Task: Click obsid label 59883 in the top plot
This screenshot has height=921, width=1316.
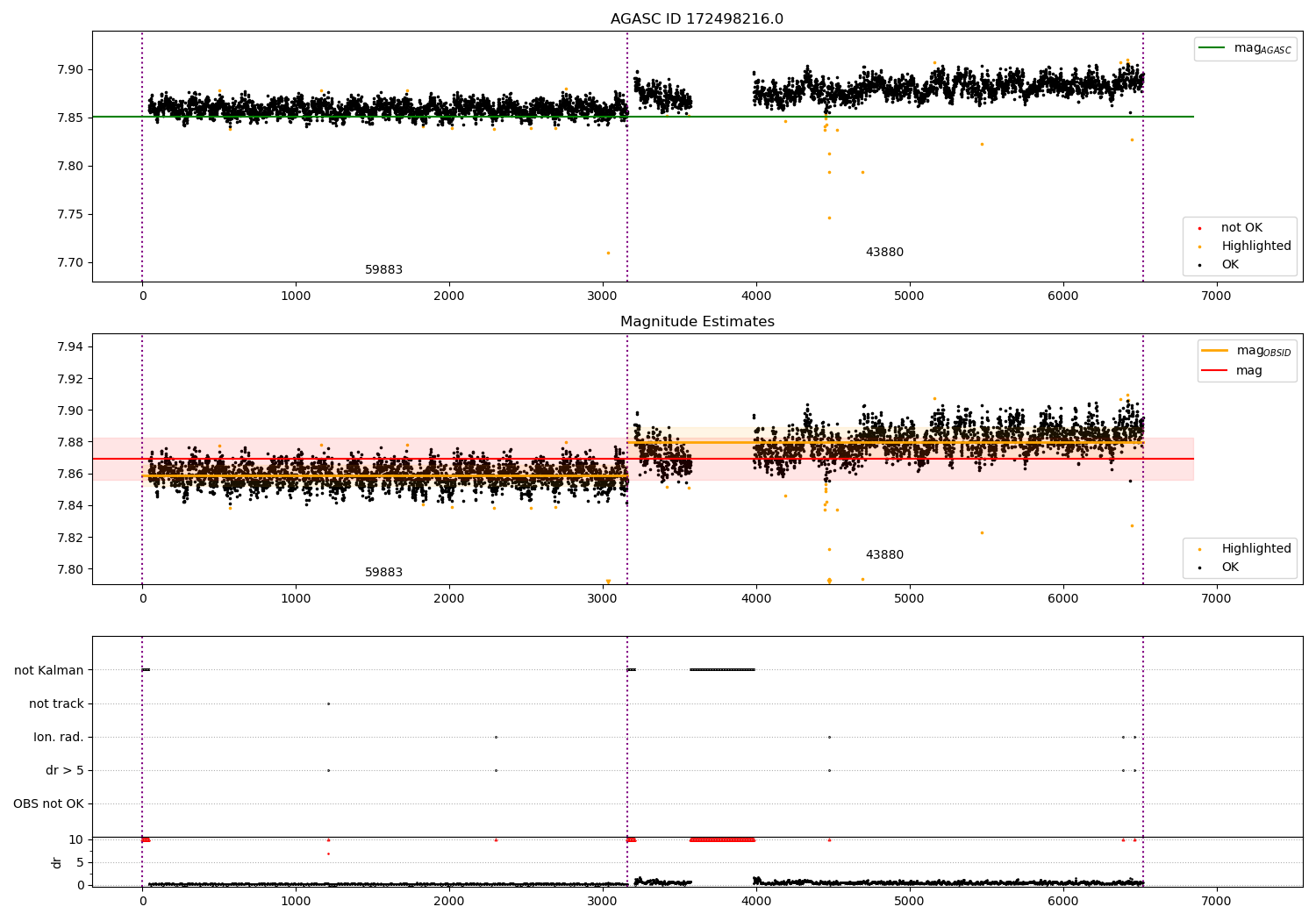Action: pyautogui.click(x=383, y=270)
